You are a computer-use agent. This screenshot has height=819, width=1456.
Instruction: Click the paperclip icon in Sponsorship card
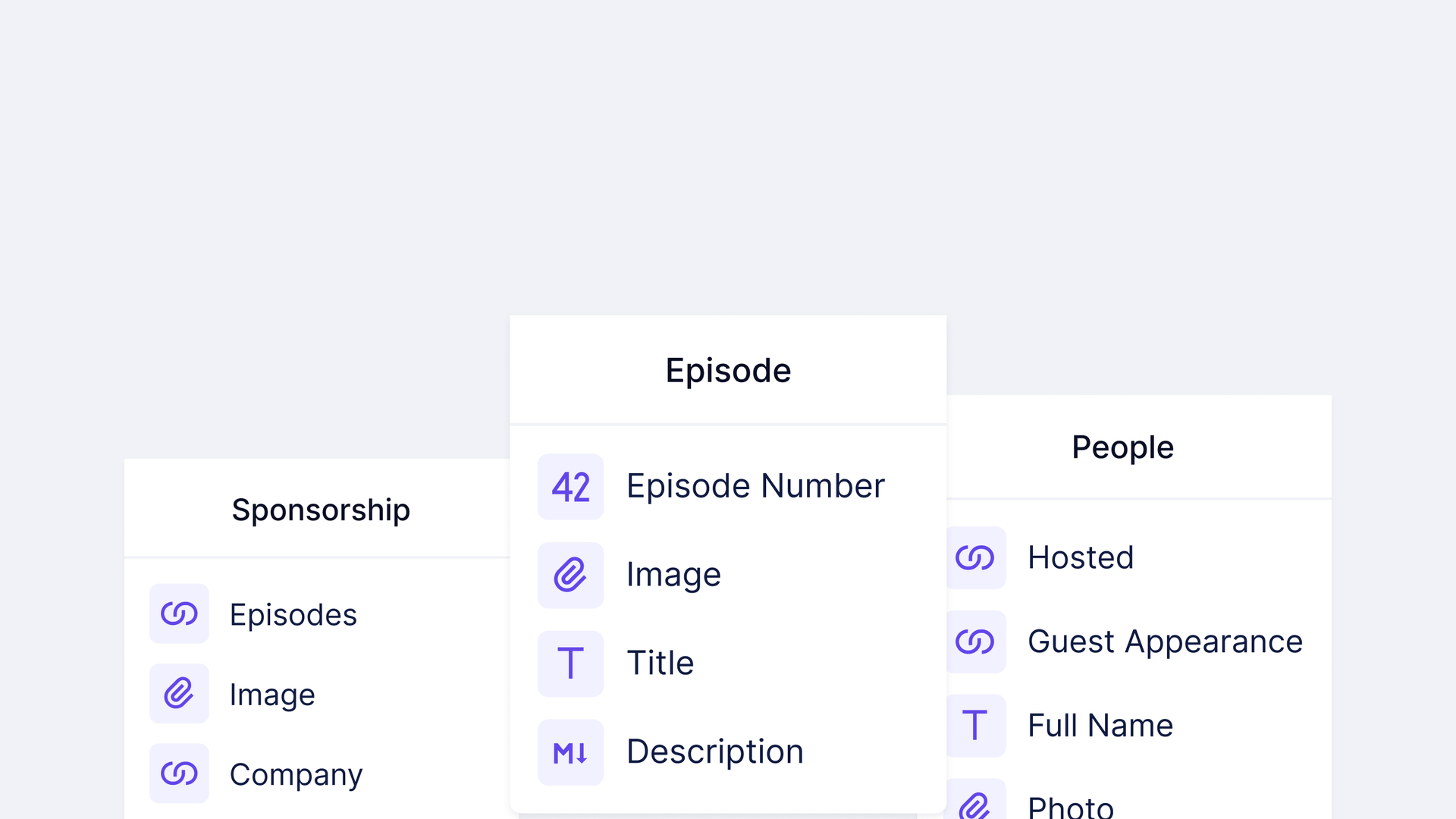tap(179, 693)
